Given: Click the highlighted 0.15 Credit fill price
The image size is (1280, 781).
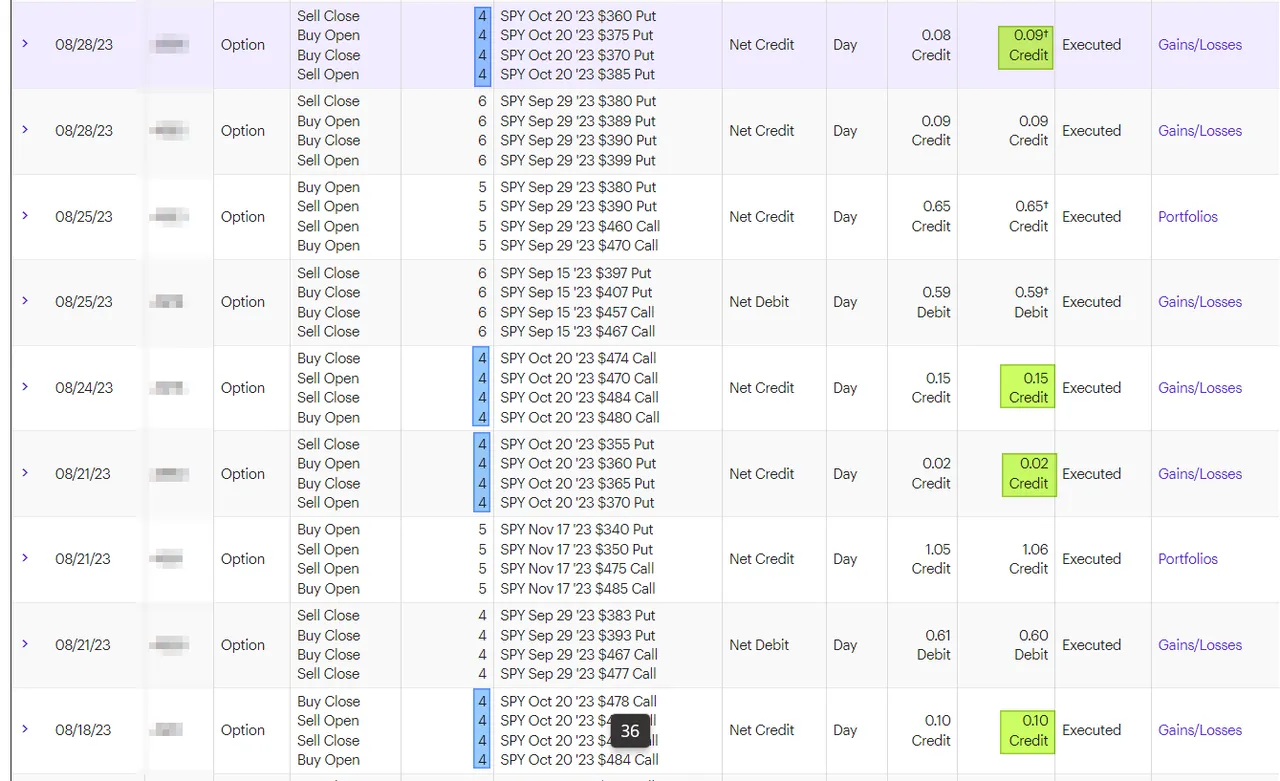Looking at the screenshot, I should click(1027, 388).
